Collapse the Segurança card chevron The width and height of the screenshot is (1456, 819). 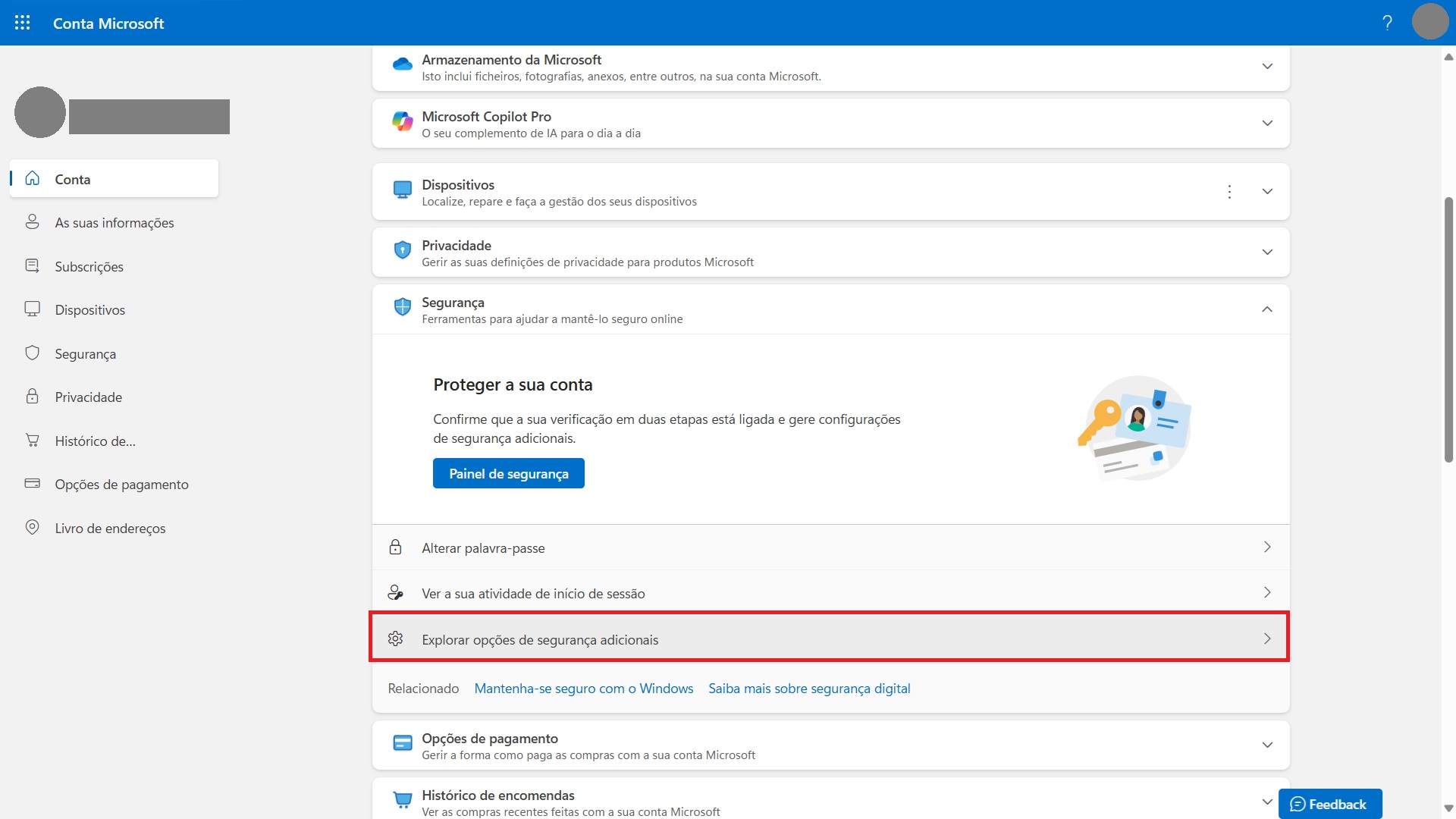pos(1267,309)
